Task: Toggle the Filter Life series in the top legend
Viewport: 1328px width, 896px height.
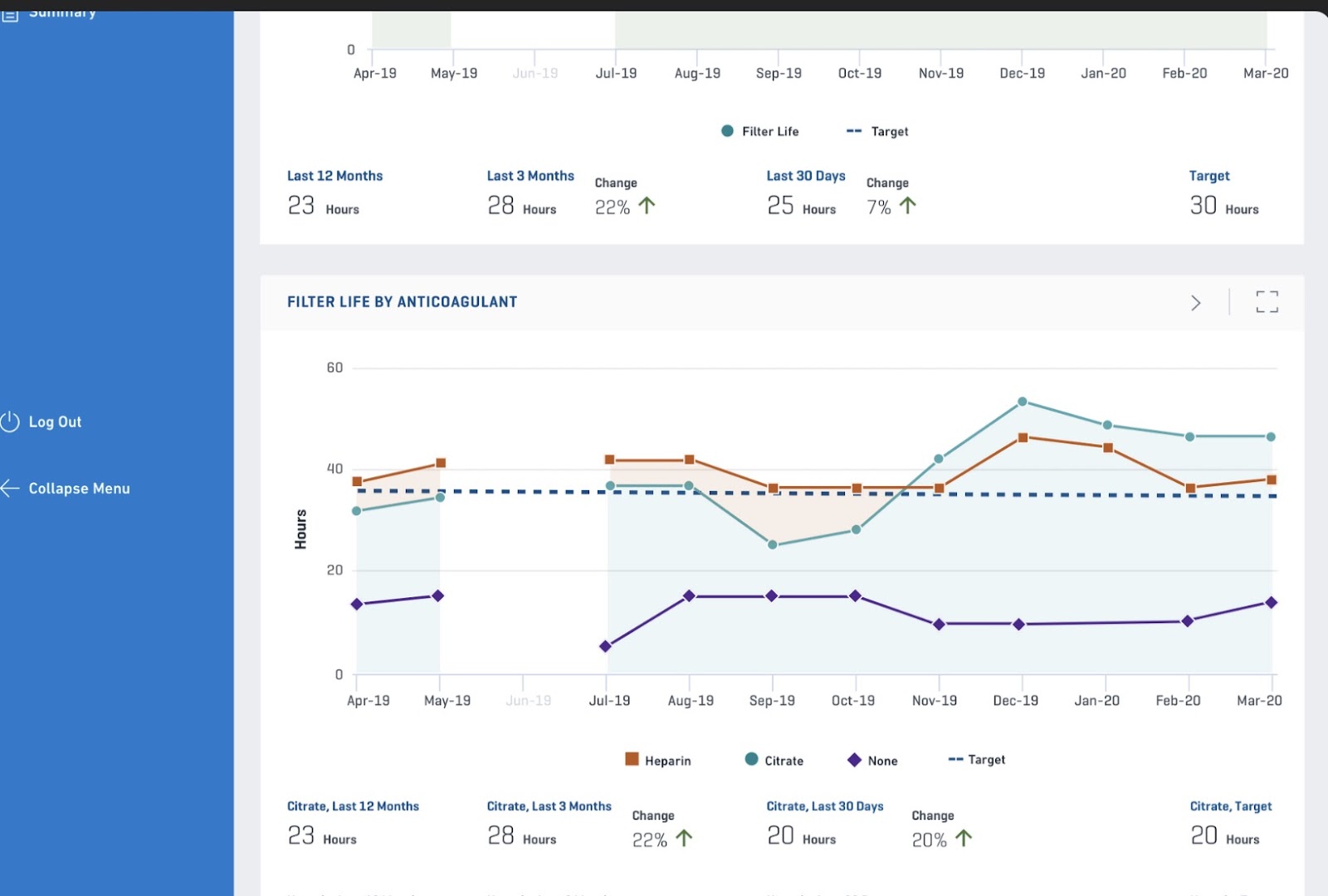Action: coord(760,130)
